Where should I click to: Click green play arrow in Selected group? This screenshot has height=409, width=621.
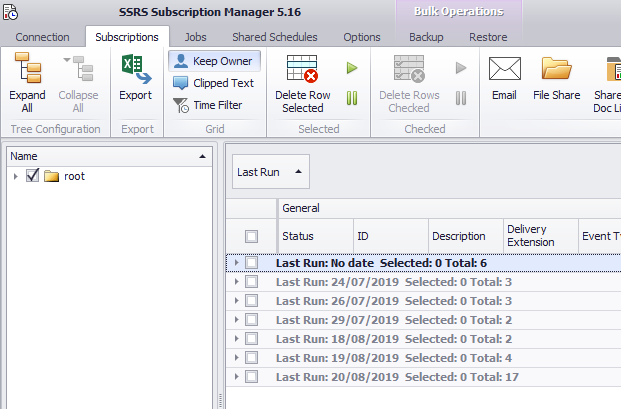pos(352,68)
